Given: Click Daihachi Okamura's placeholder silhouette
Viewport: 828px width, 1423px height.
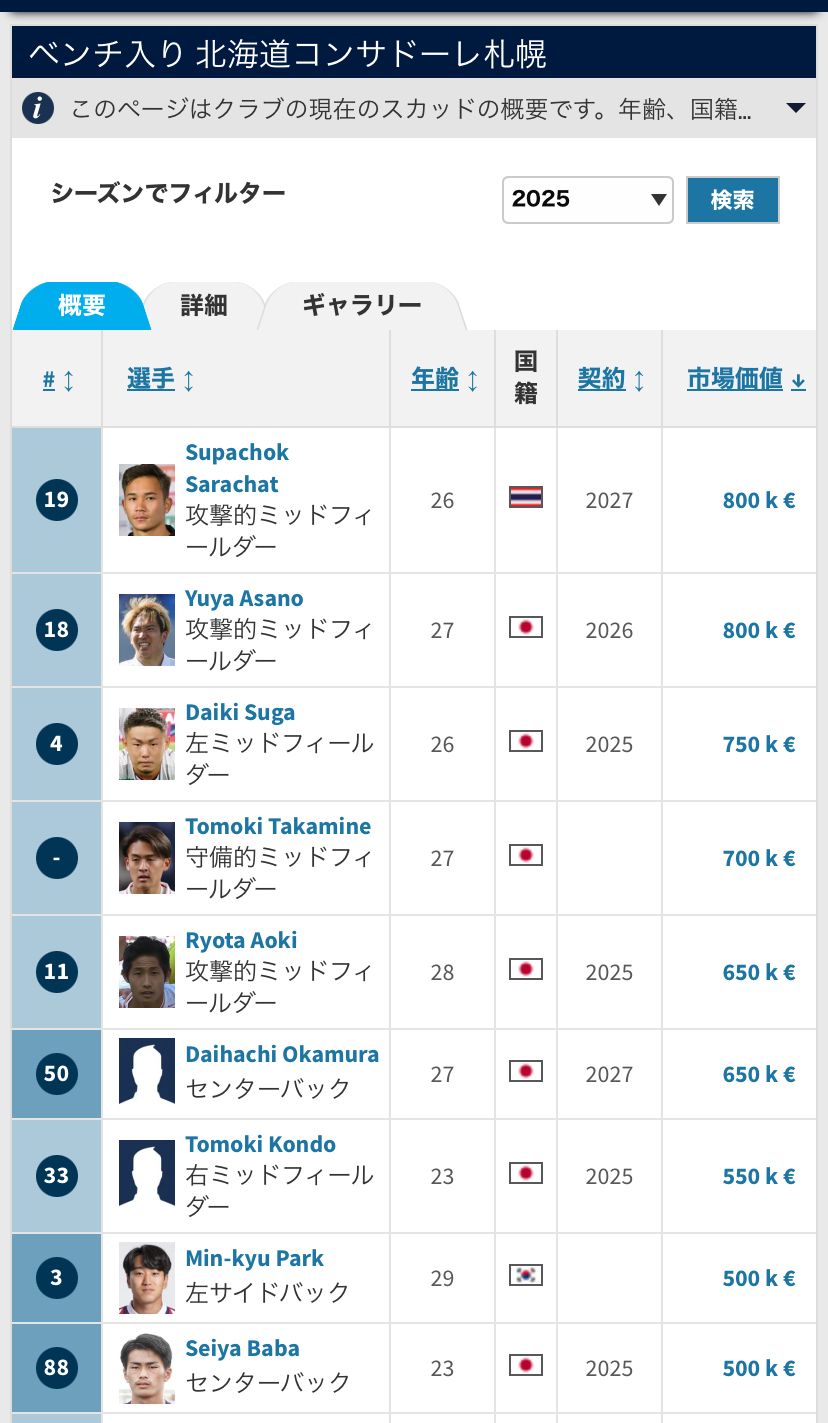Looking at the screenshot, I should coord(147,1071).
